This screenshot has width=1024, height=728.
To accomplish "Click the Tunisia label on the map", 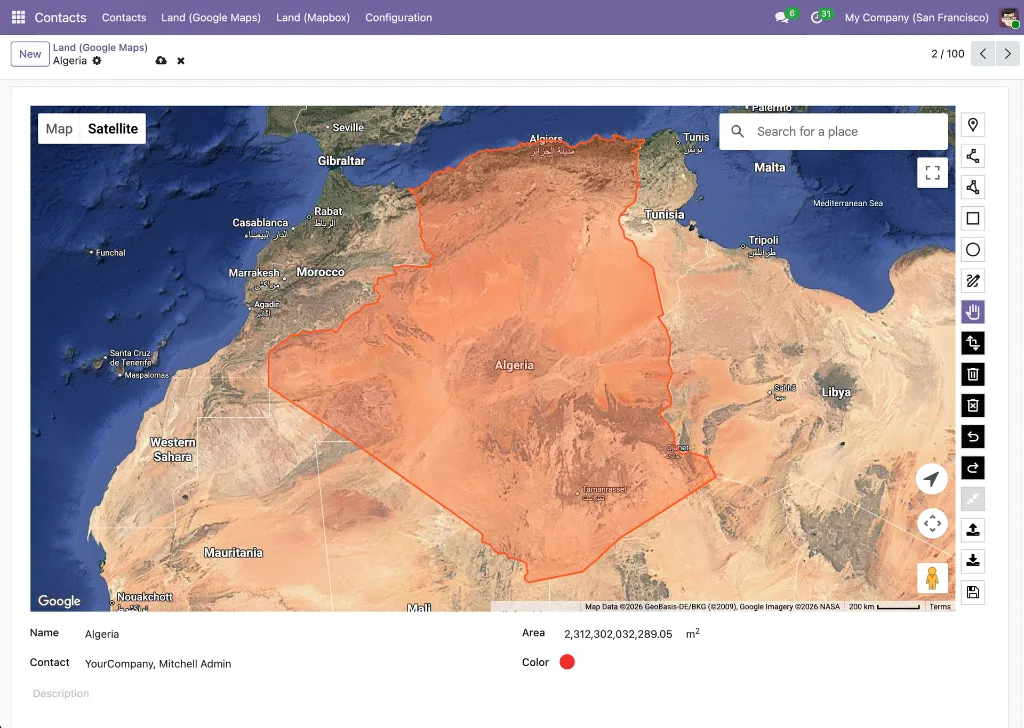I will click(x=664, y=214).
